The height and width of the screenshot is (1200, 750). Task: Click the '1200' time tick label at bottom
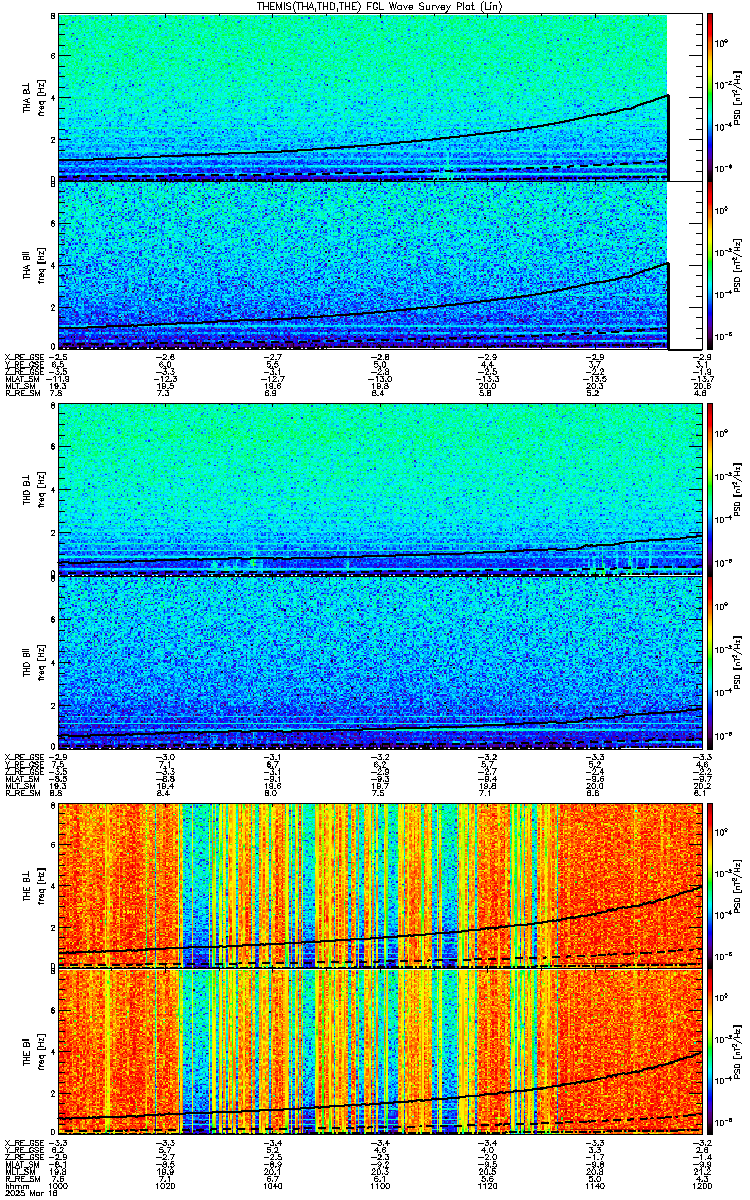[703, 1184]
